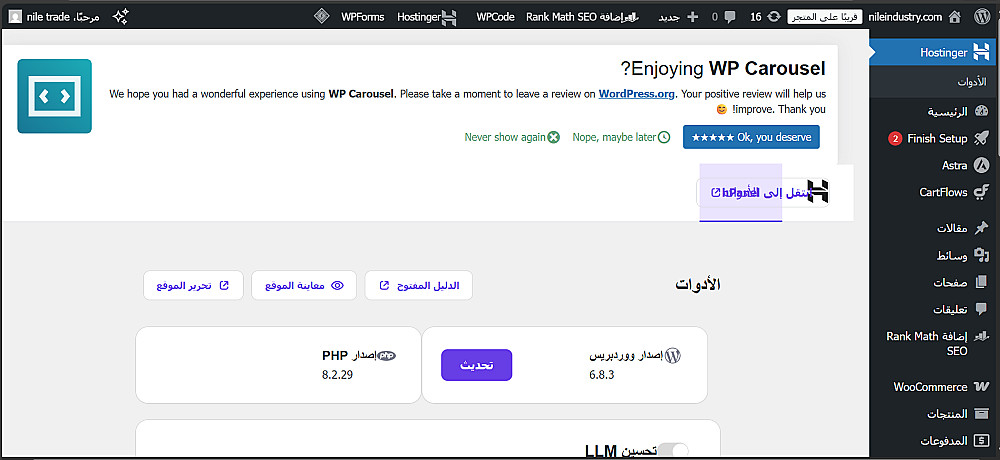Click Never show again link
The height and width of the screenshot is (460, 1000).
tap(512, 137)
